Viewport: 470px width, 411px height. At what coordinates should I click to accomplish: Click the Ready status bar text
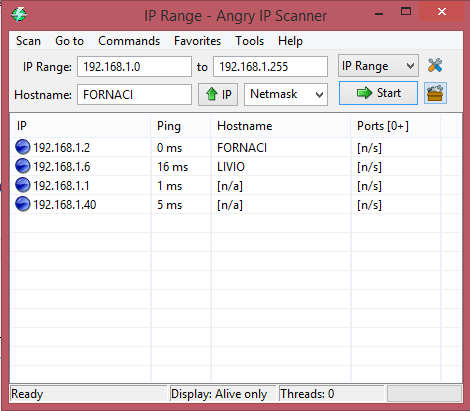point(27,394)
